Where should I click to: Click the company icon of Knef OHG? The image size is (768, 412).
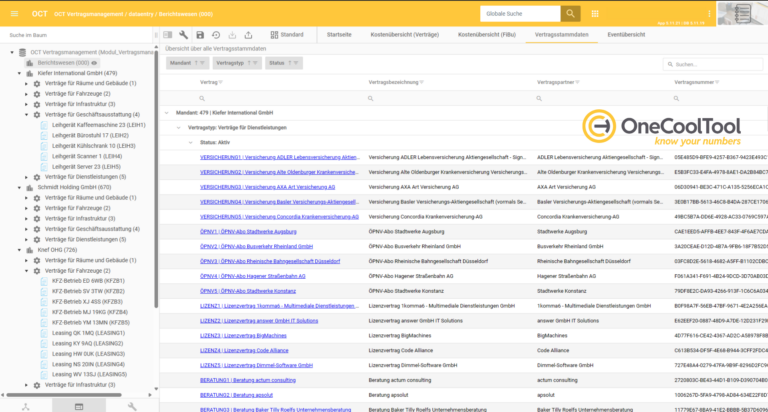pos(30,250)
